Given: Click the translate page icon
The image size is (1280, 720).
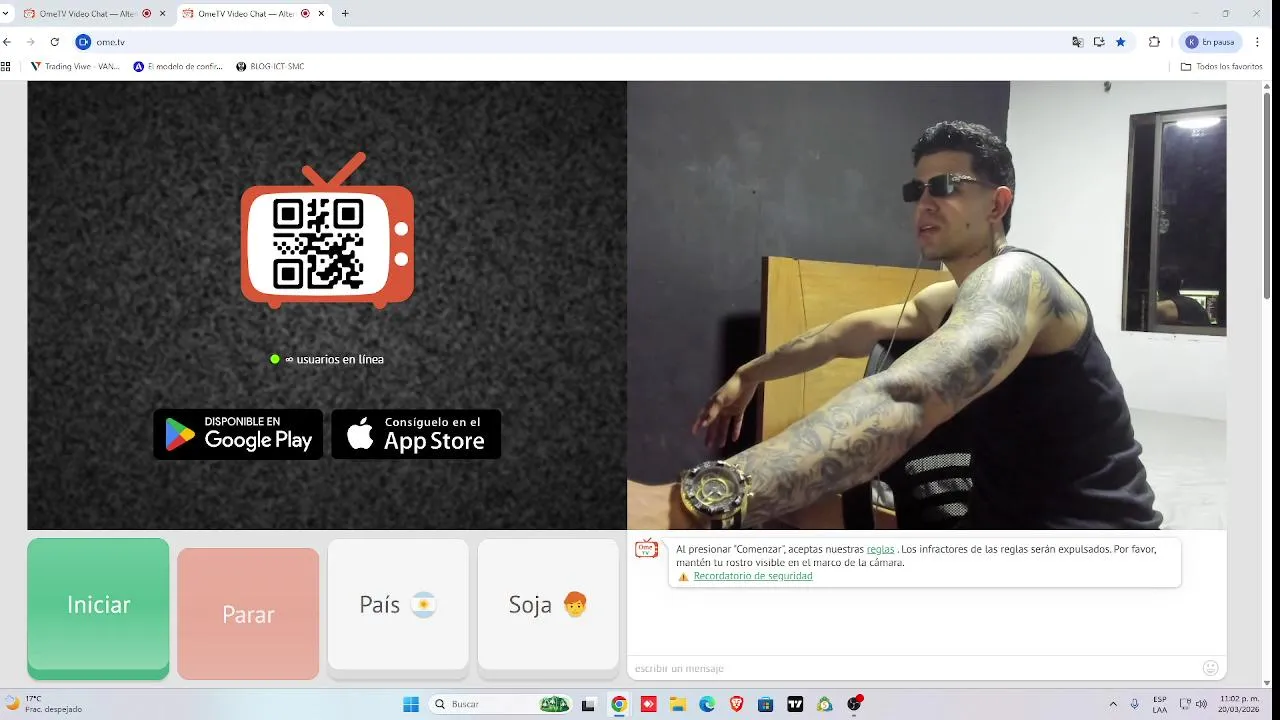Looking at the screenshot, I should click(1077, 42).
